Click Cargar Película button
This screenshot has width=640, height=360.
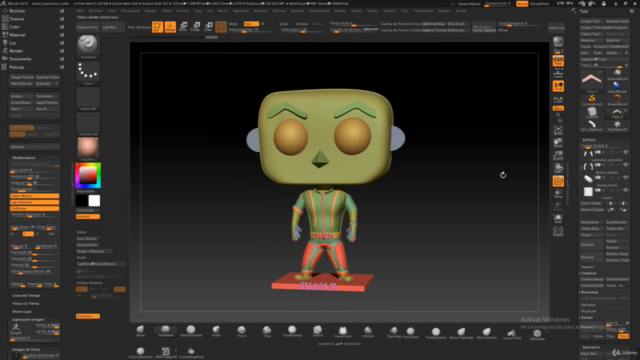[22, 77]
